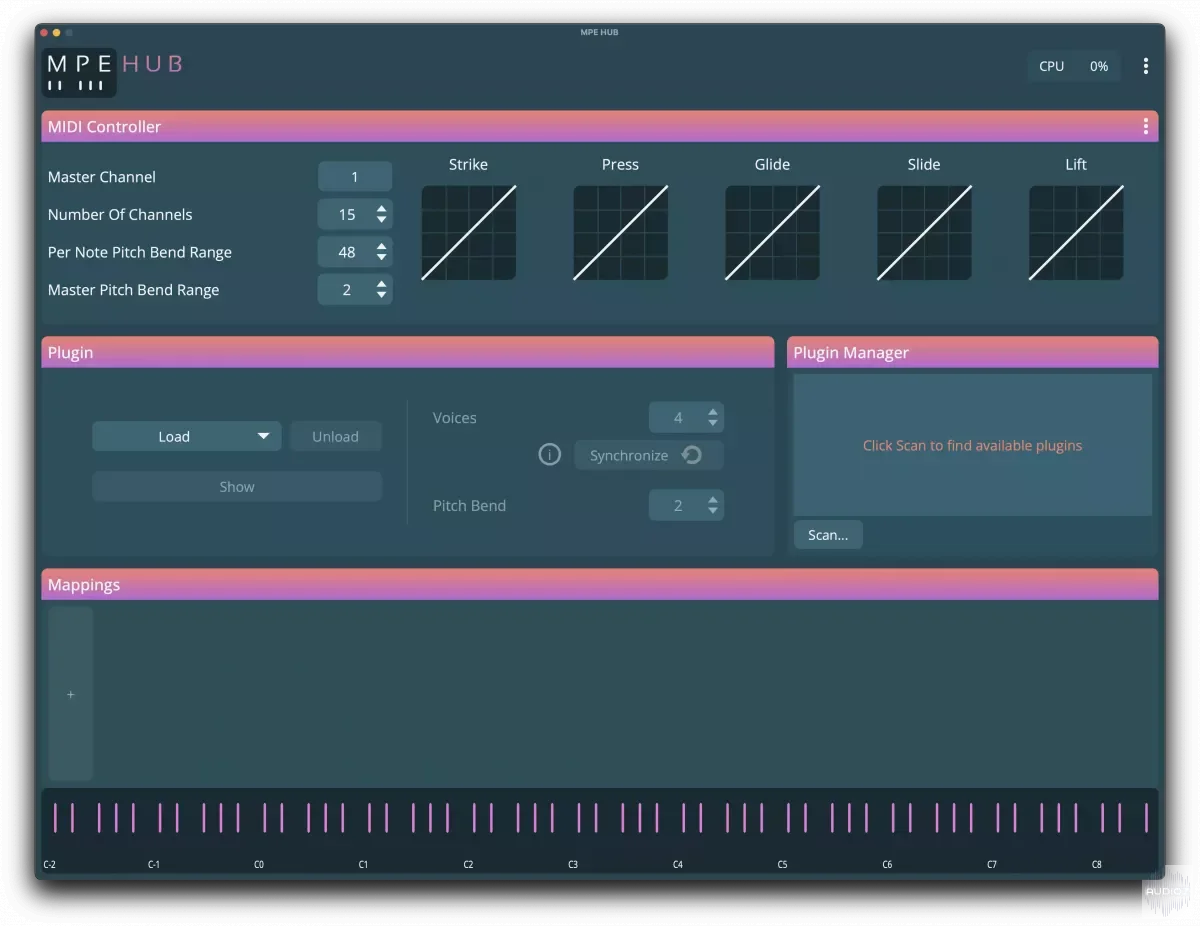This screenshot has height=926, width=1200.
Task: Click the Voices value 4
Action: click(x=678, y=418)
